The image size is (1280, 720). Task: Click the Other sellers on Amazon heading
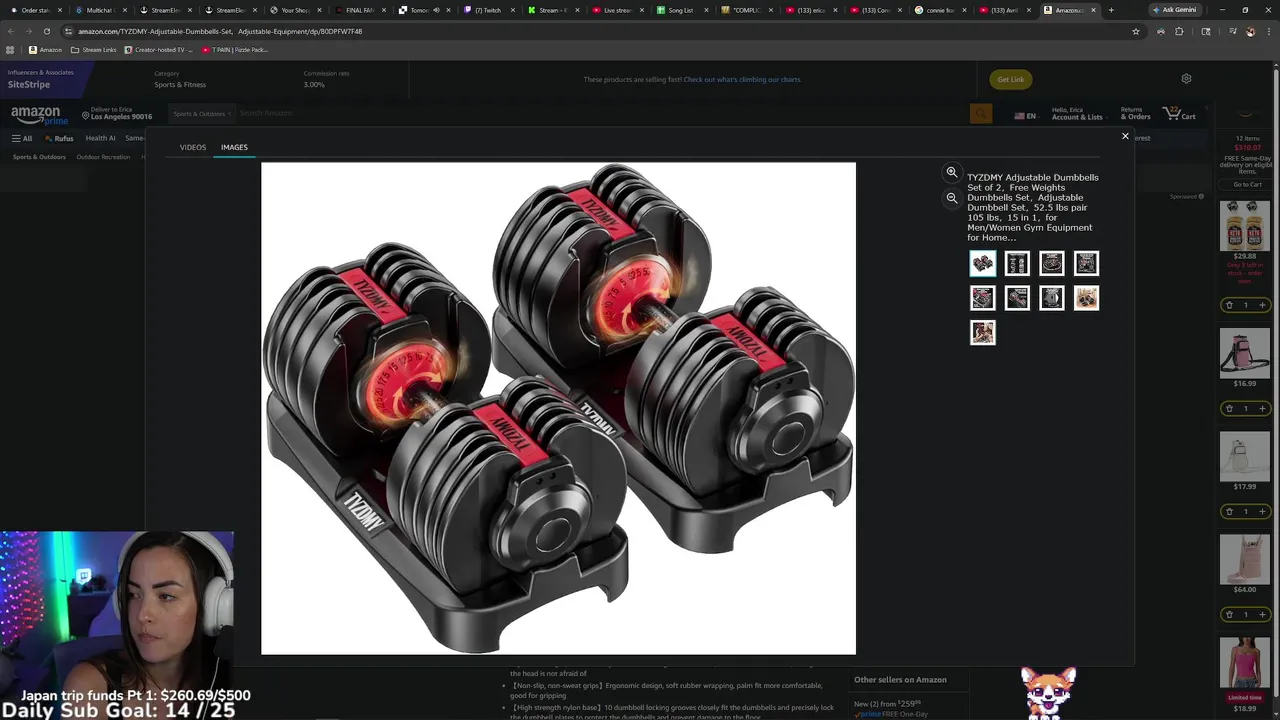[x=900, y=680]
